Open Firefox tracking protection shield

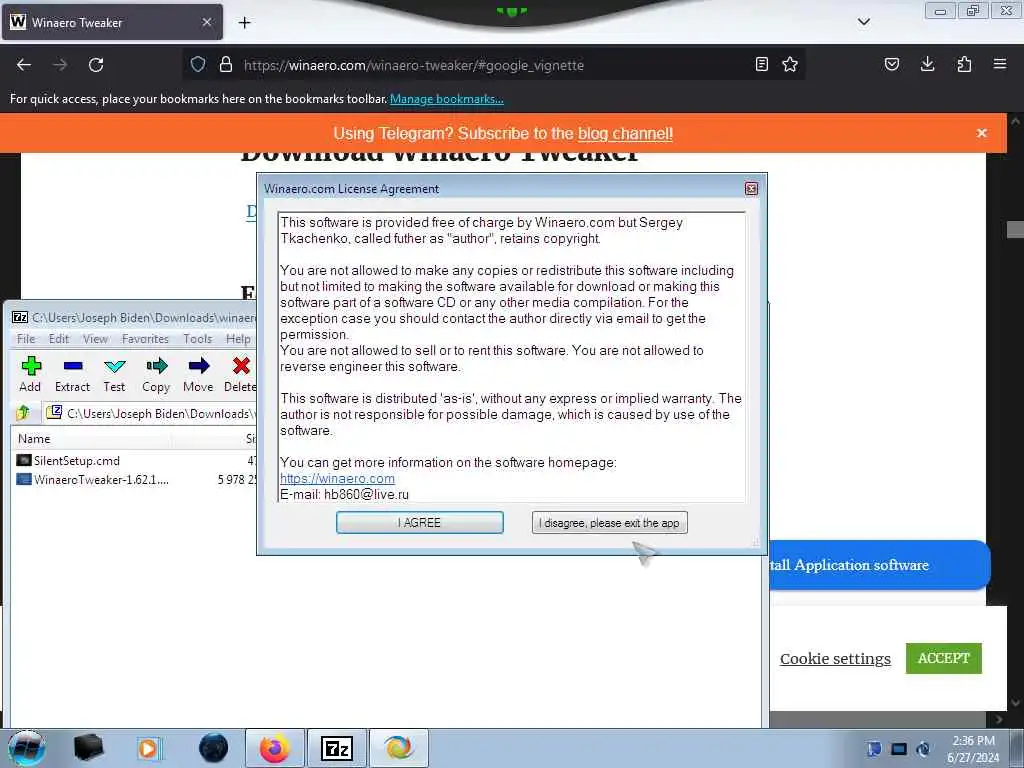coord(198,65)
